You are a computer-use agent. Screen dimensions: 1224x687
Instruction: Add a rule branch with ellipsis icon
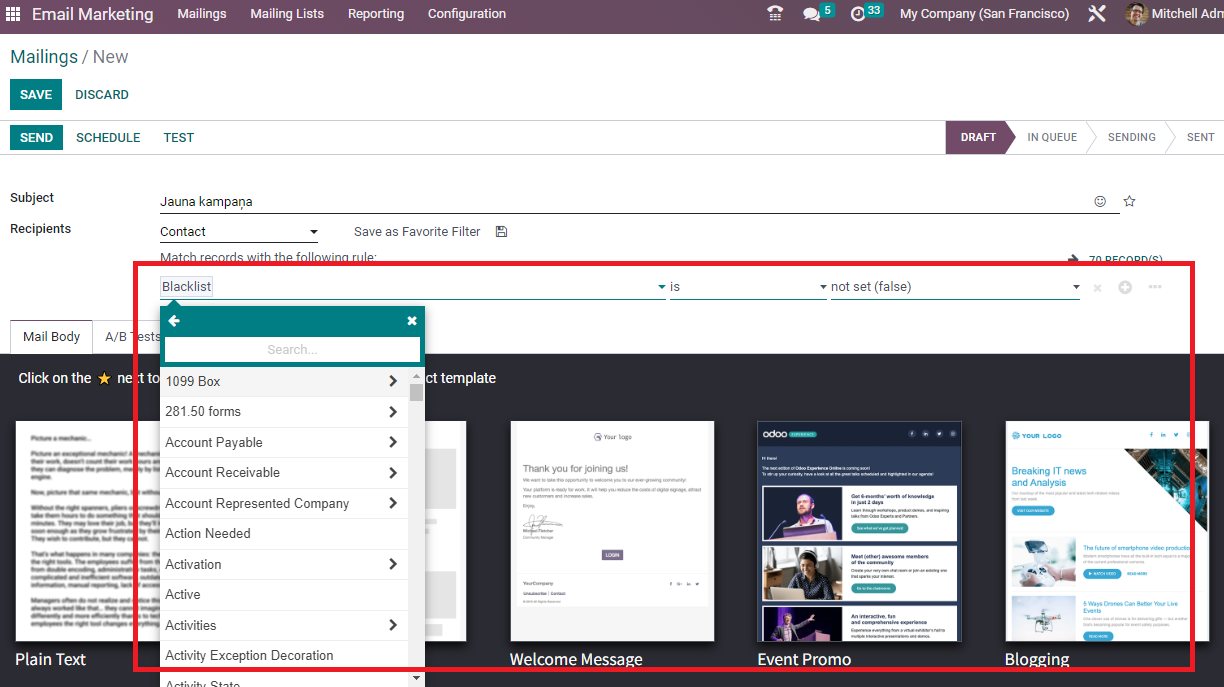click(1155, 287)
